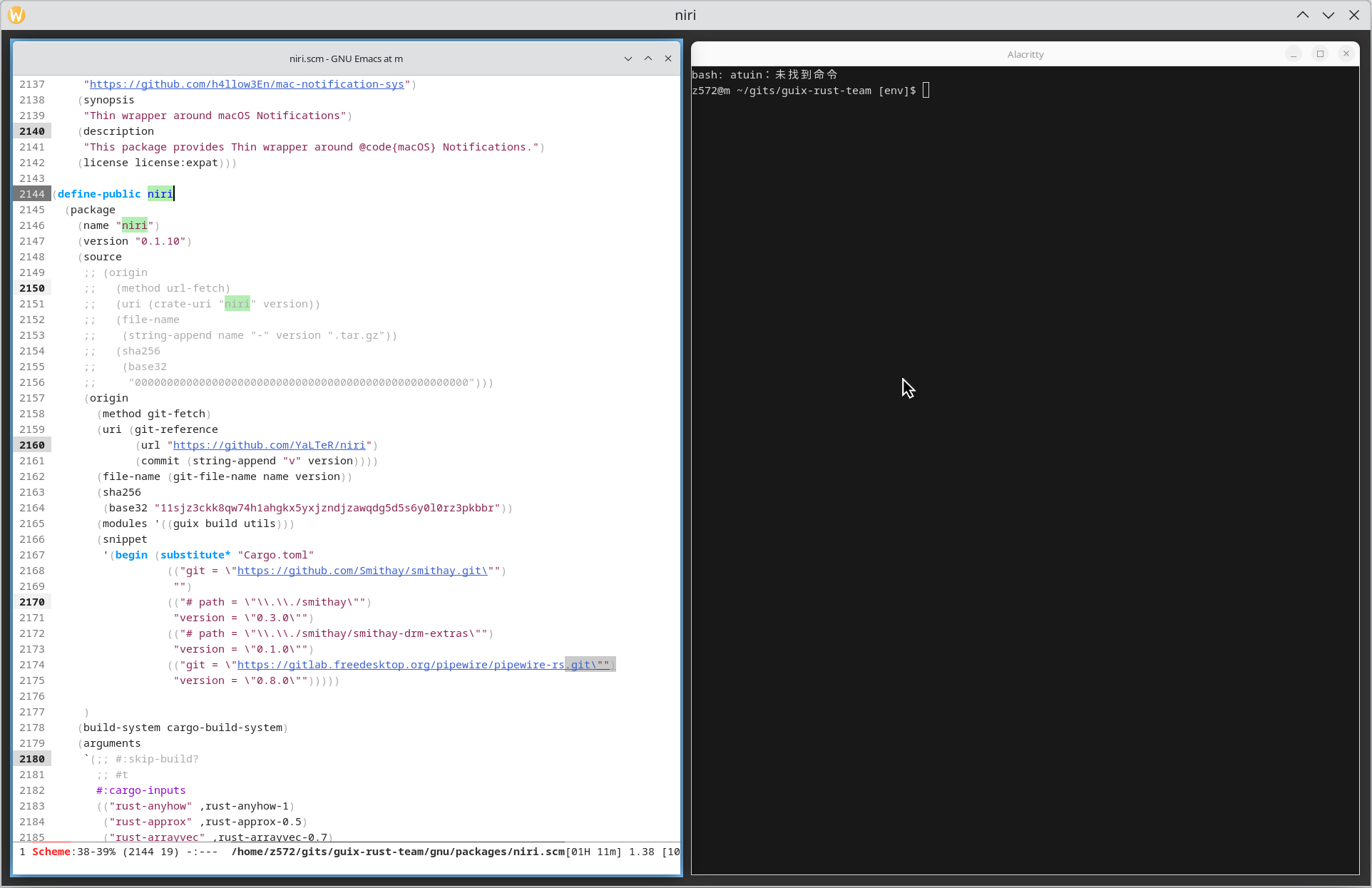Click the arguments line 2179
This screenshot has height=888, width=1372.
(x=109, y=743)
